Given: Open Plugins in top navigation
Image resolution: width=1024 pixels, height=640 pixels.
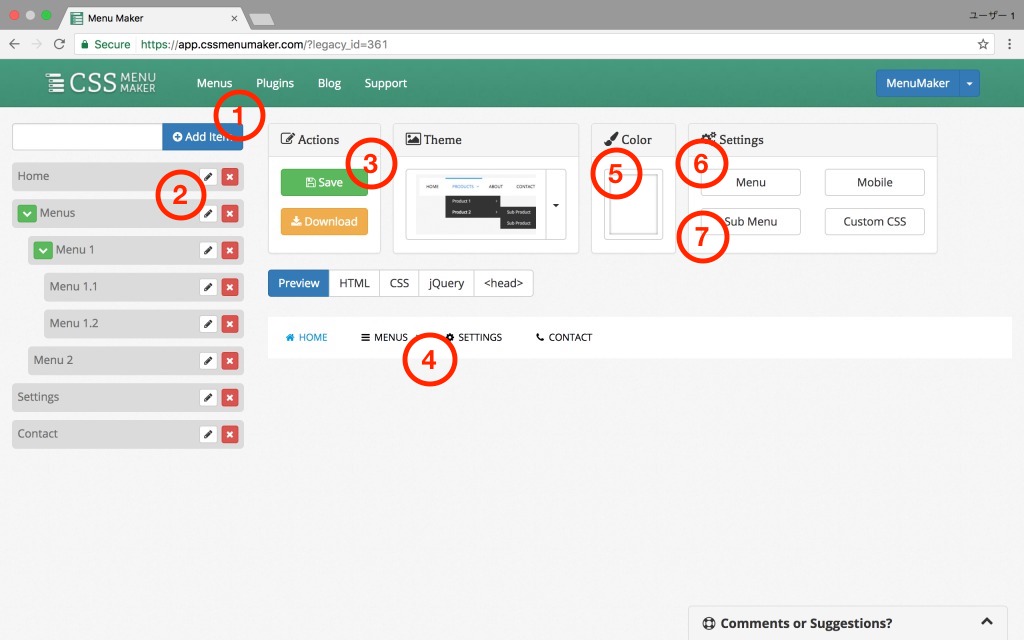Looking at the screenshot, I should 275,83.
